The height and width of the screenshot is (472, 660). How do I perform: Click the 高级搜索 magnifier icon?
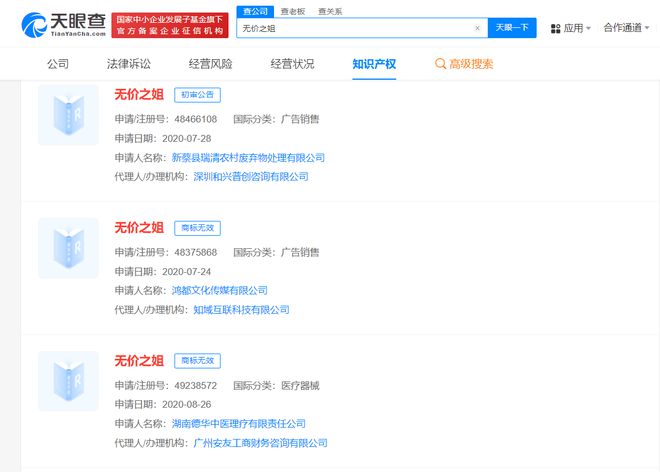(440, 64)
